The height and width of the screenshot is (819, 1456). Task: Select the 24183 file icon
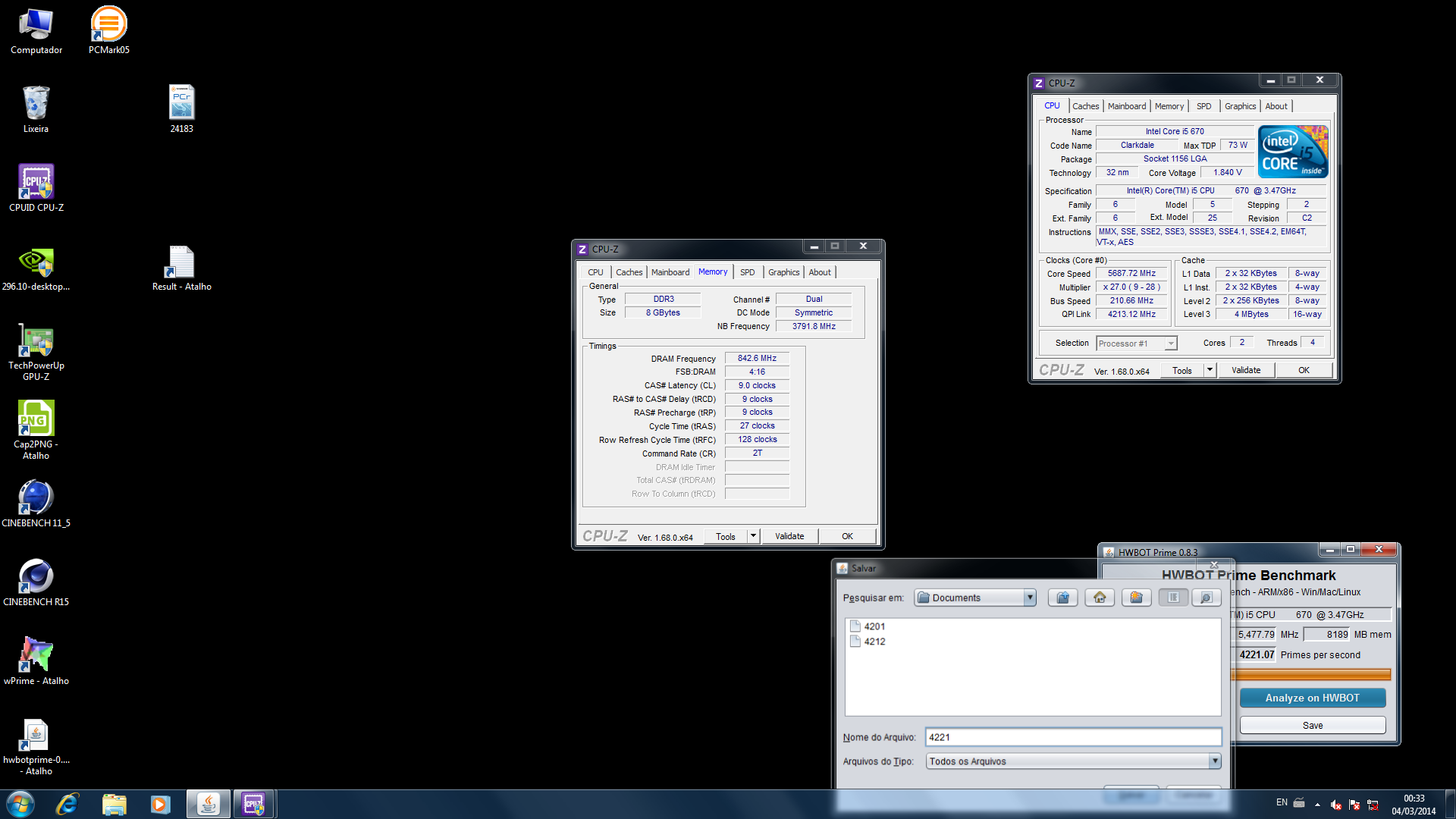click(182, 110)
